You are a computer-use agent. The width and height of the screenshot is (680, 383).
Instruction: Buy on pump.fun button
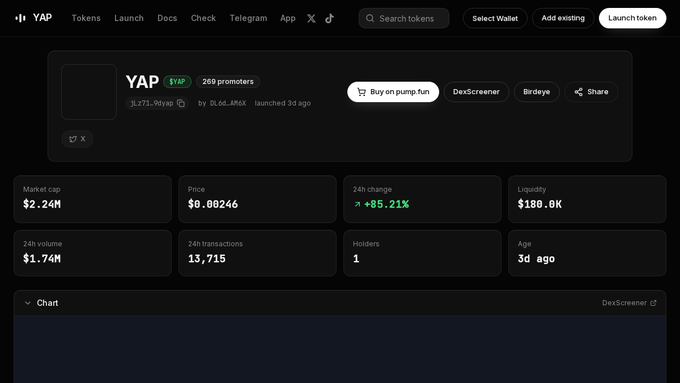coord(393,92)
